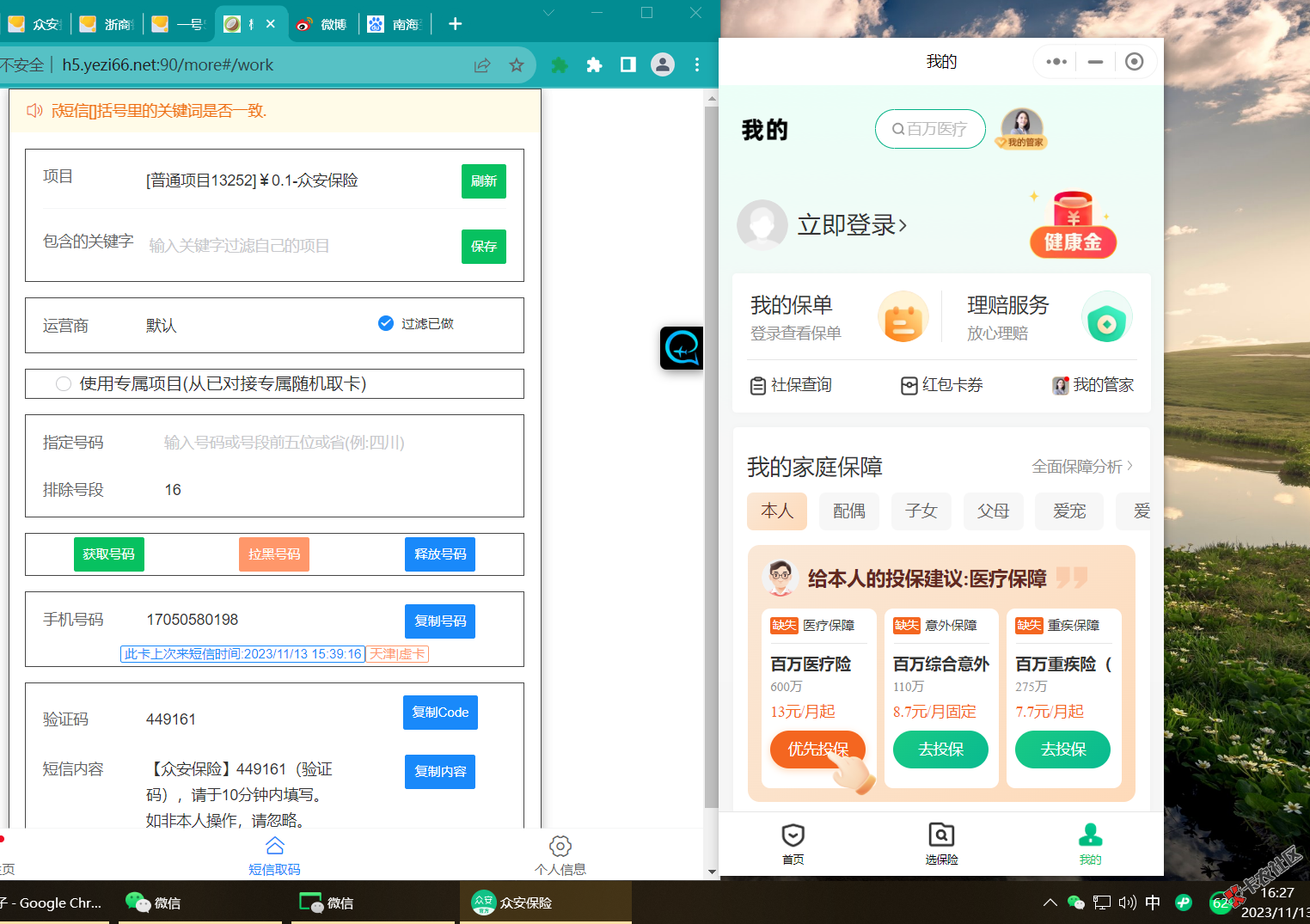Open 理赔服务 claims card
Image resolution: width=1310 pixels, height=924 pixels.
(1050, 317)
